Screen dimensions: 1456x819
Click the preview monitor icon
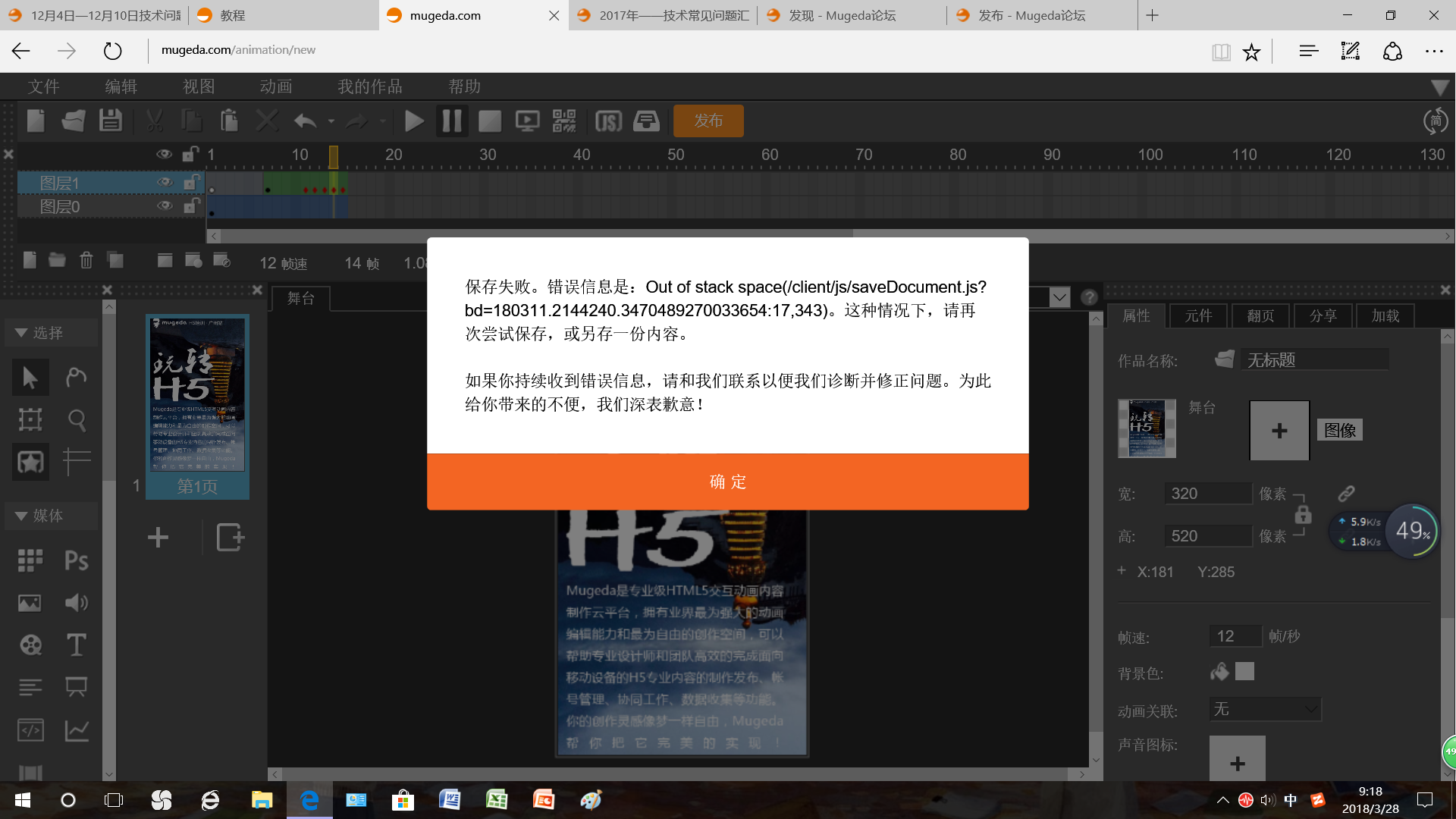point(527,121)
